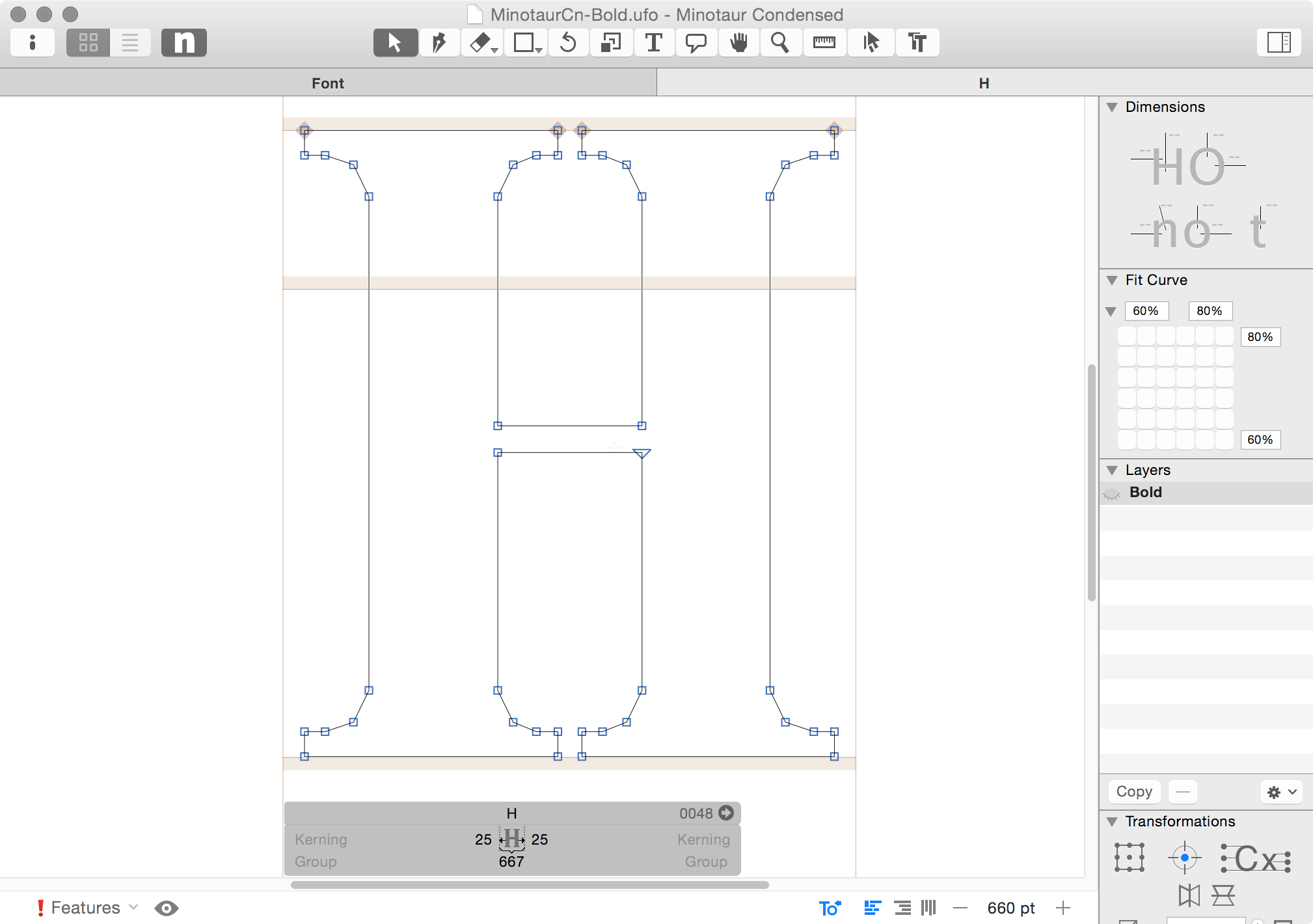
Task: Click the horizontal canvas scrollbar
Action: (x=530, y=885)
